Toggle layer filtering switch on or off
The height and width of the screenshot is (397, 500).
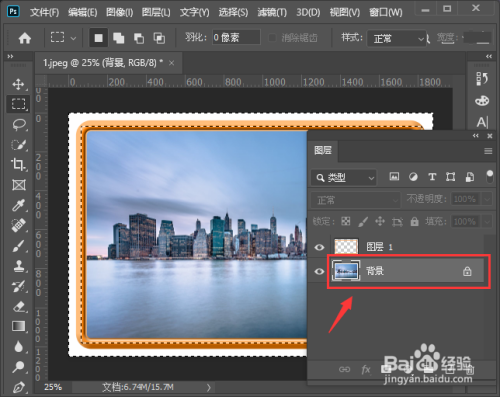click(489, 176)
